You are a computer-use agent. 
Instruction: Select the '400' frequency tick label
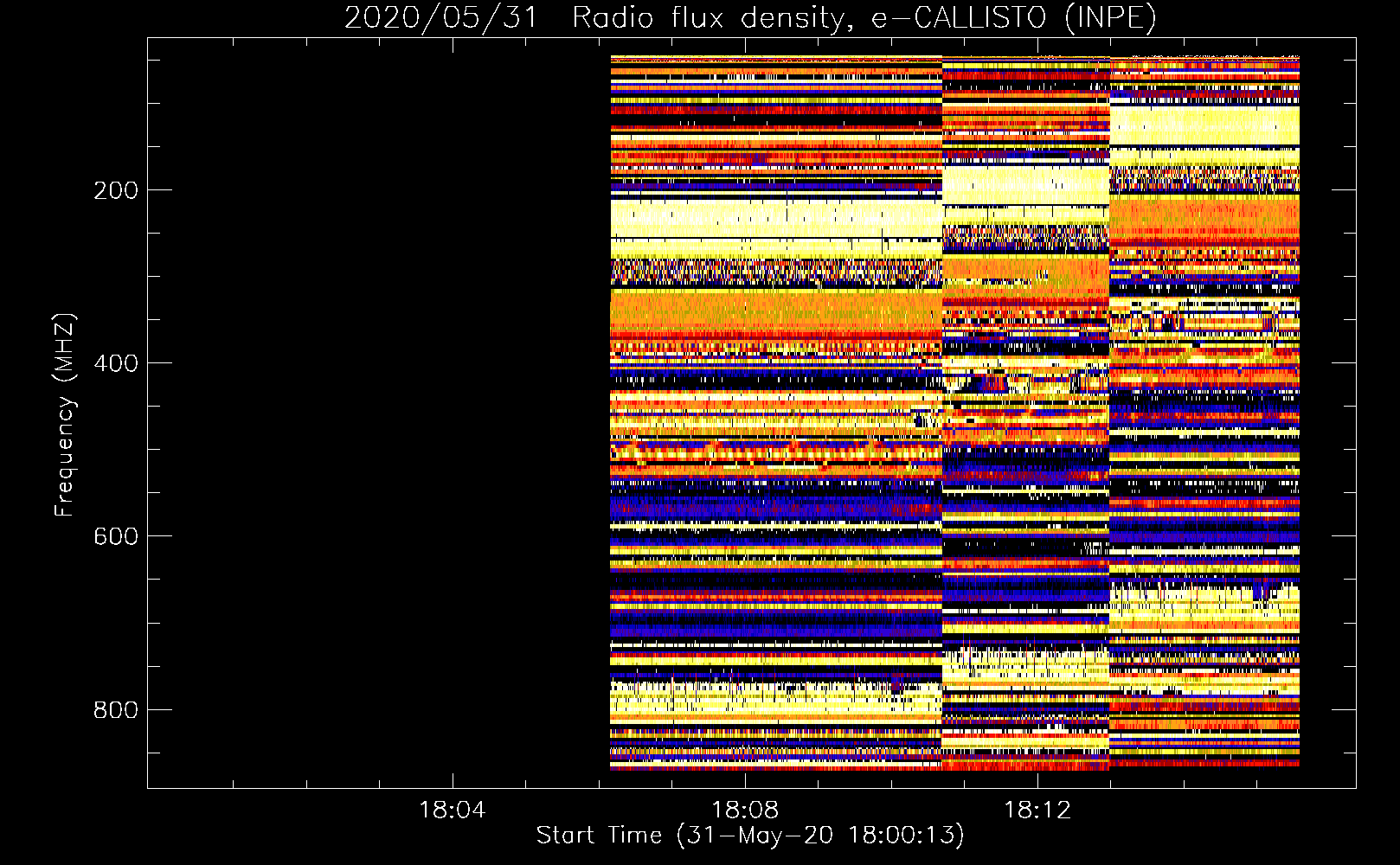(115, 363)
